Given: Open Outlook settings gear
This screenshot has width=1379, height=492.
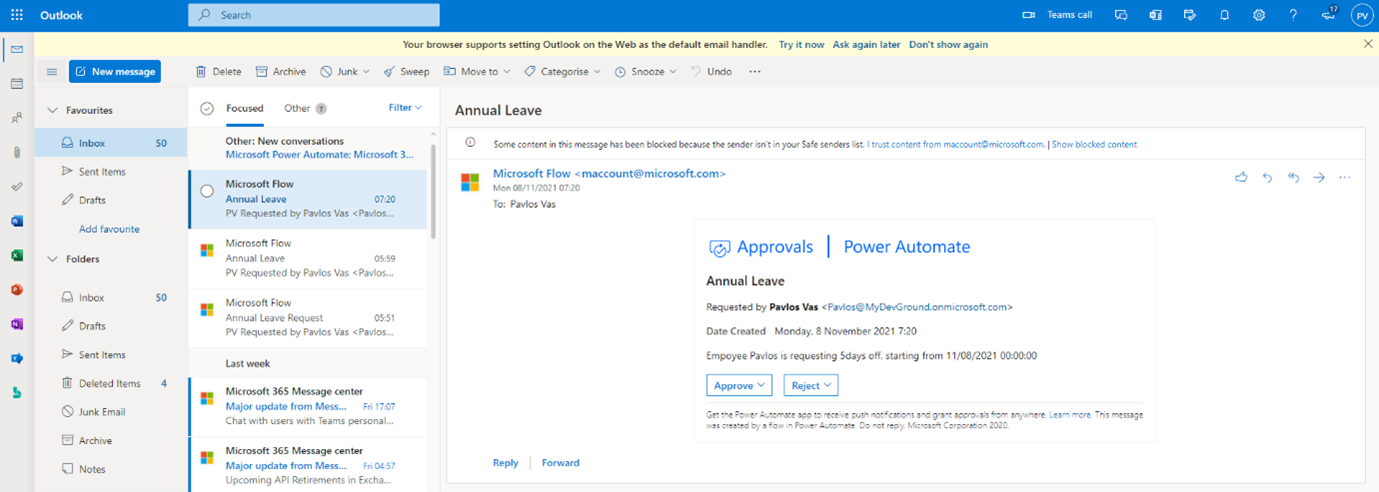Looking at the screenshot, I should [1259, 15].
